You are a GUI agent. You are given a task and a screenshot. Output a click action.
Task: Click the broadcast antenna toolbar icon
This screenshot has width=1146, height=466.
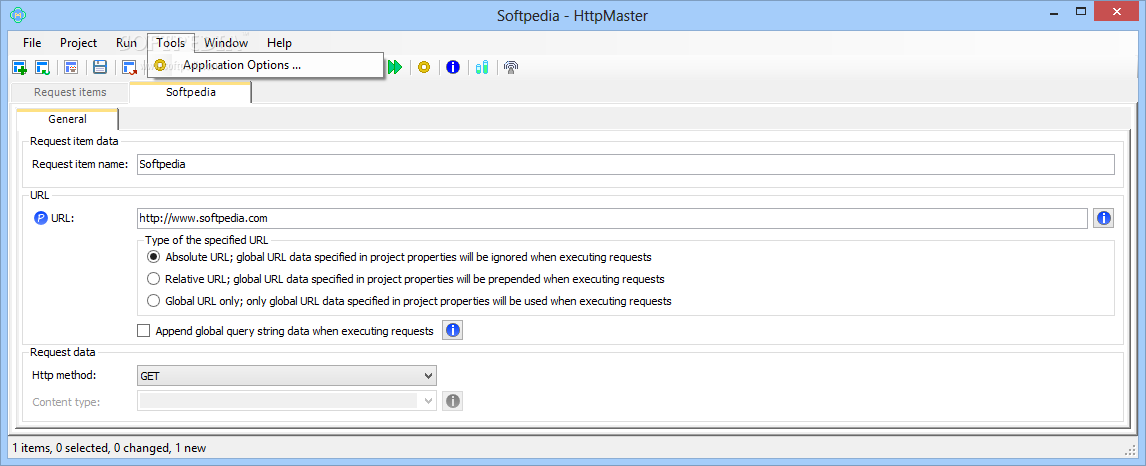(511, 67)
